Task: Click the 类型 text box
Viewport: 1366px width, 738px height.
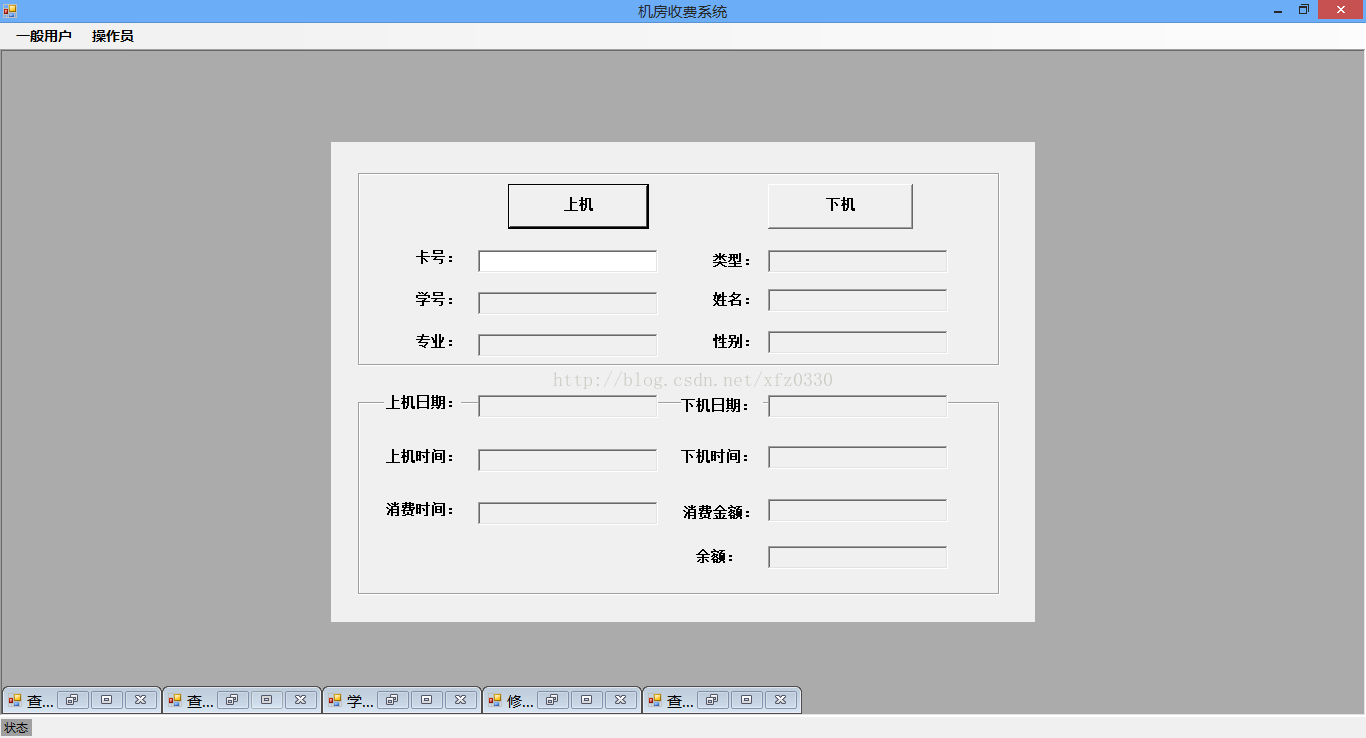Action: [x=857, y=261]
